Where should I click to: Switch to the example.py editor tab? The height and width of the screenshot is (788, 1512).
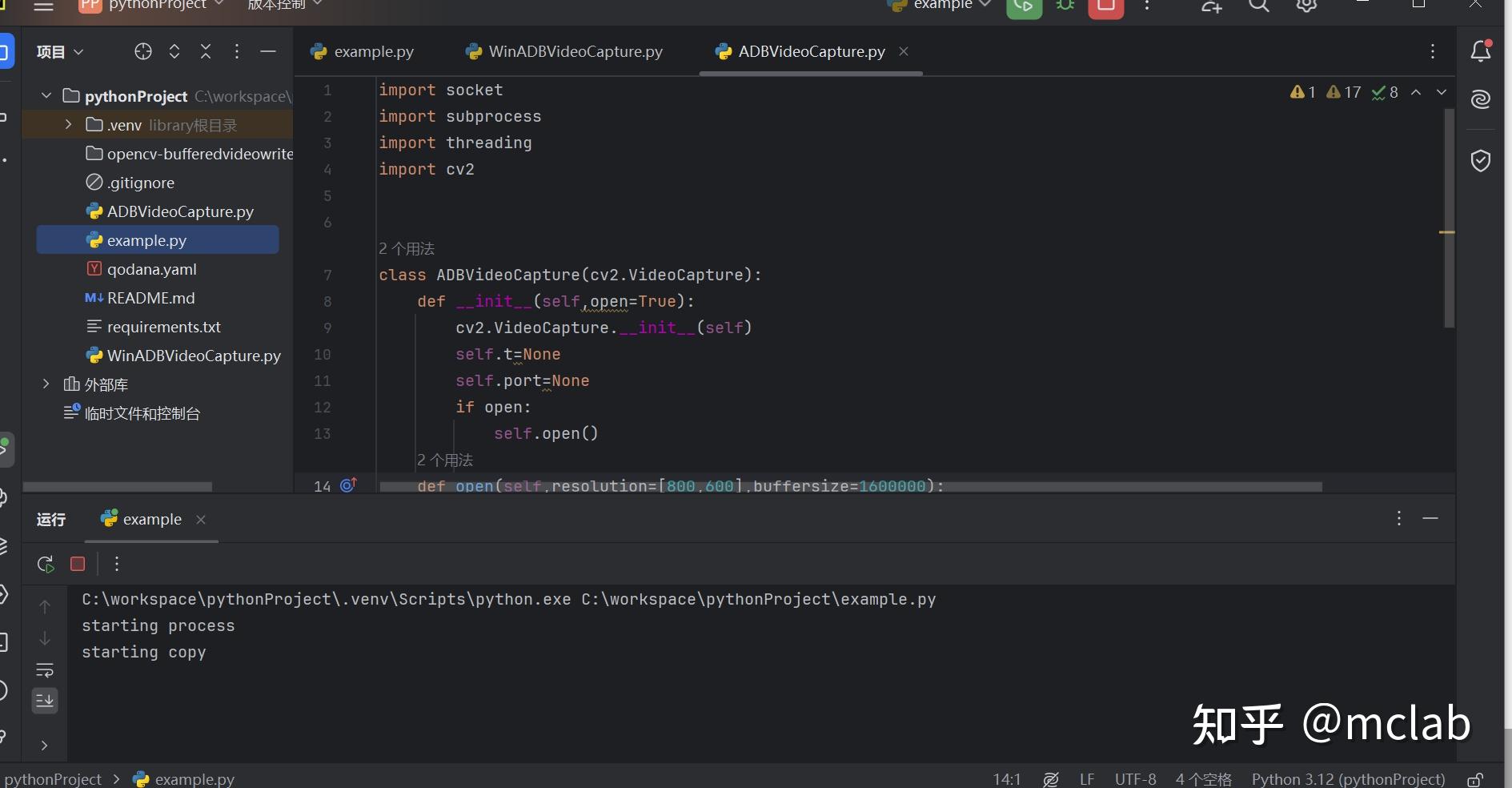pyautogui.click(x=373, y=52)
